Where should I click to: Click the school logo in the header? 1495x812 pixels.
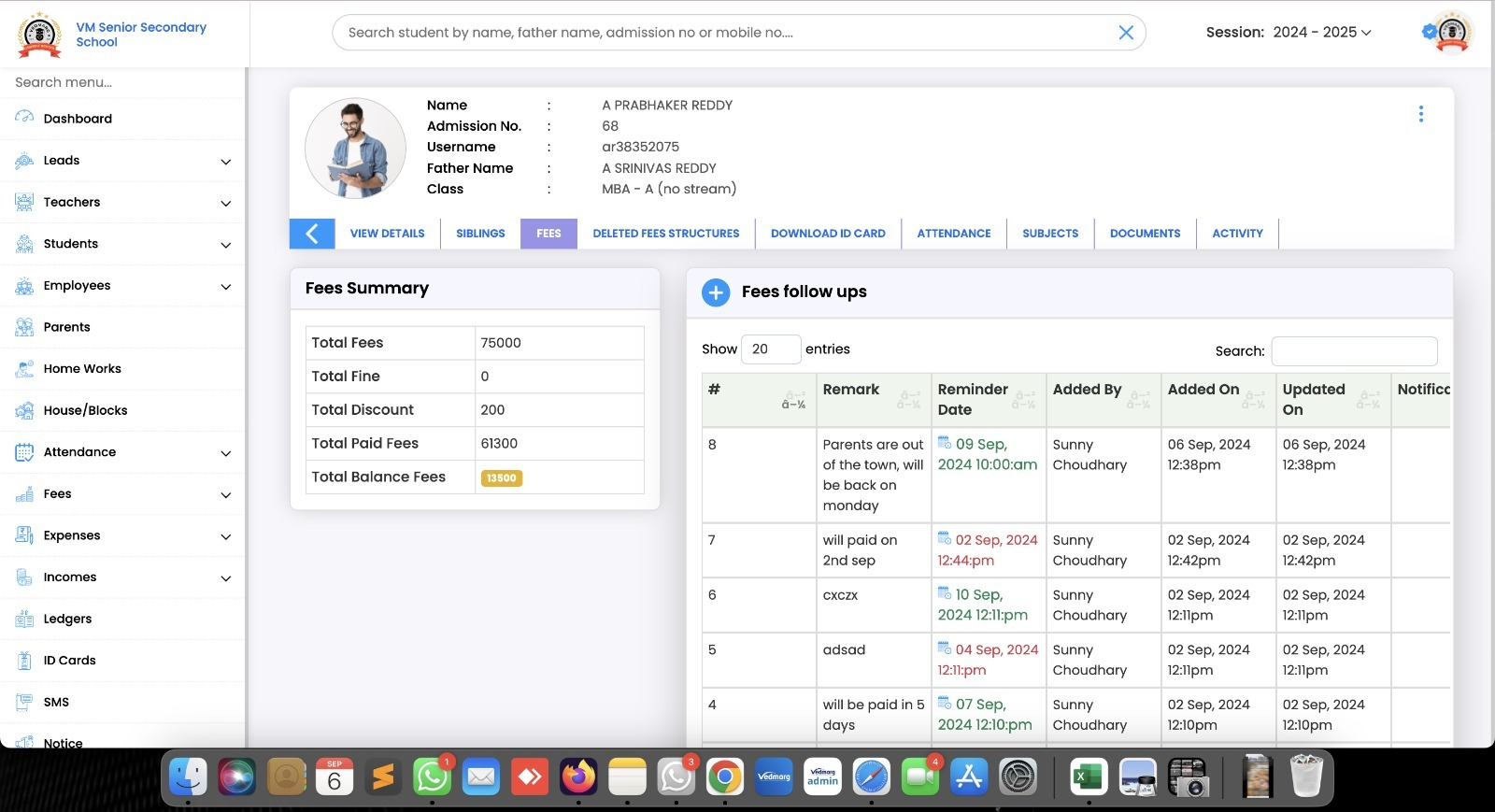(40, 35)
